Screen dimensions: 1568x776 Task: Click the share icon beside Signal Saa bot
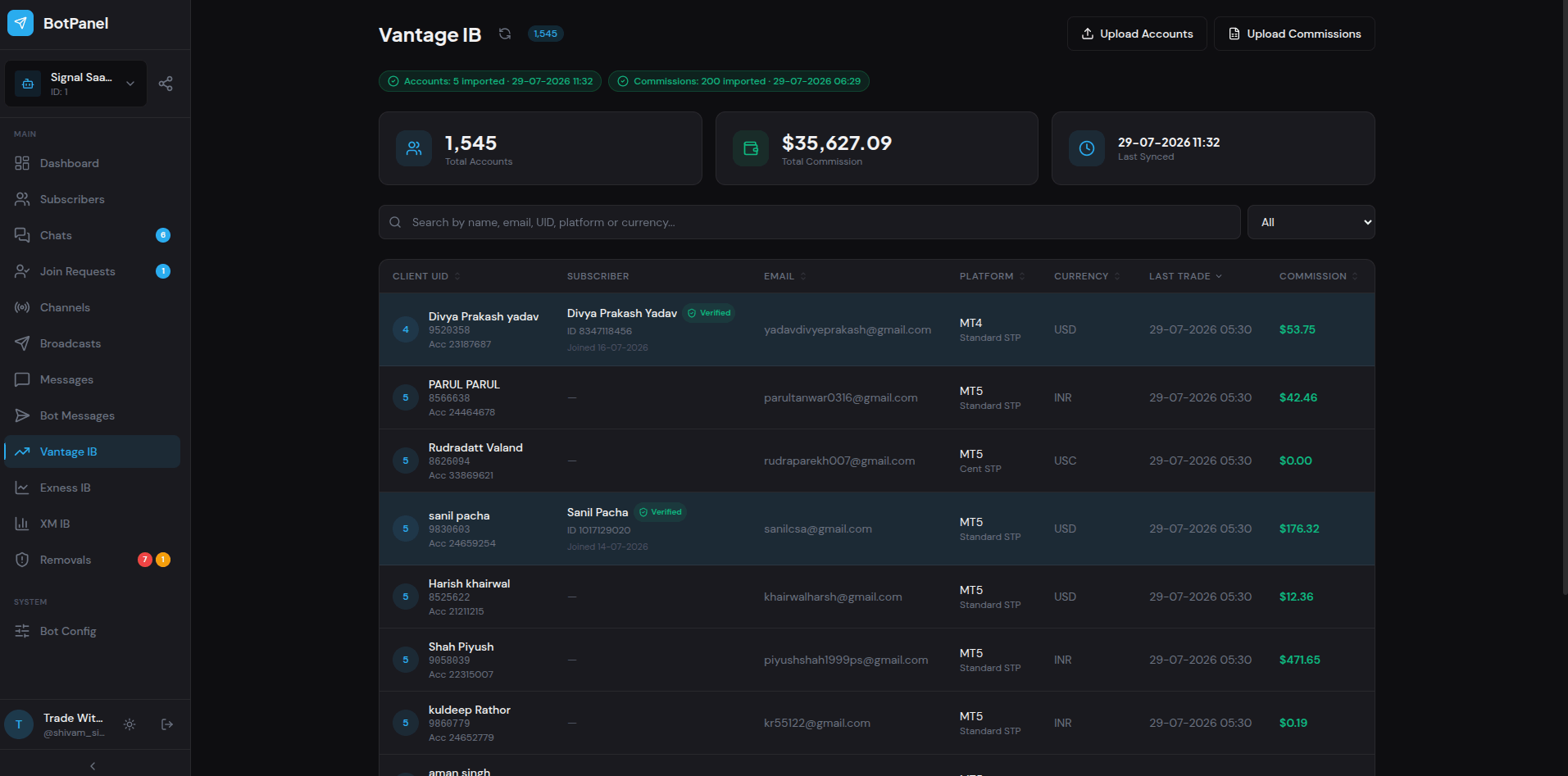166,84
